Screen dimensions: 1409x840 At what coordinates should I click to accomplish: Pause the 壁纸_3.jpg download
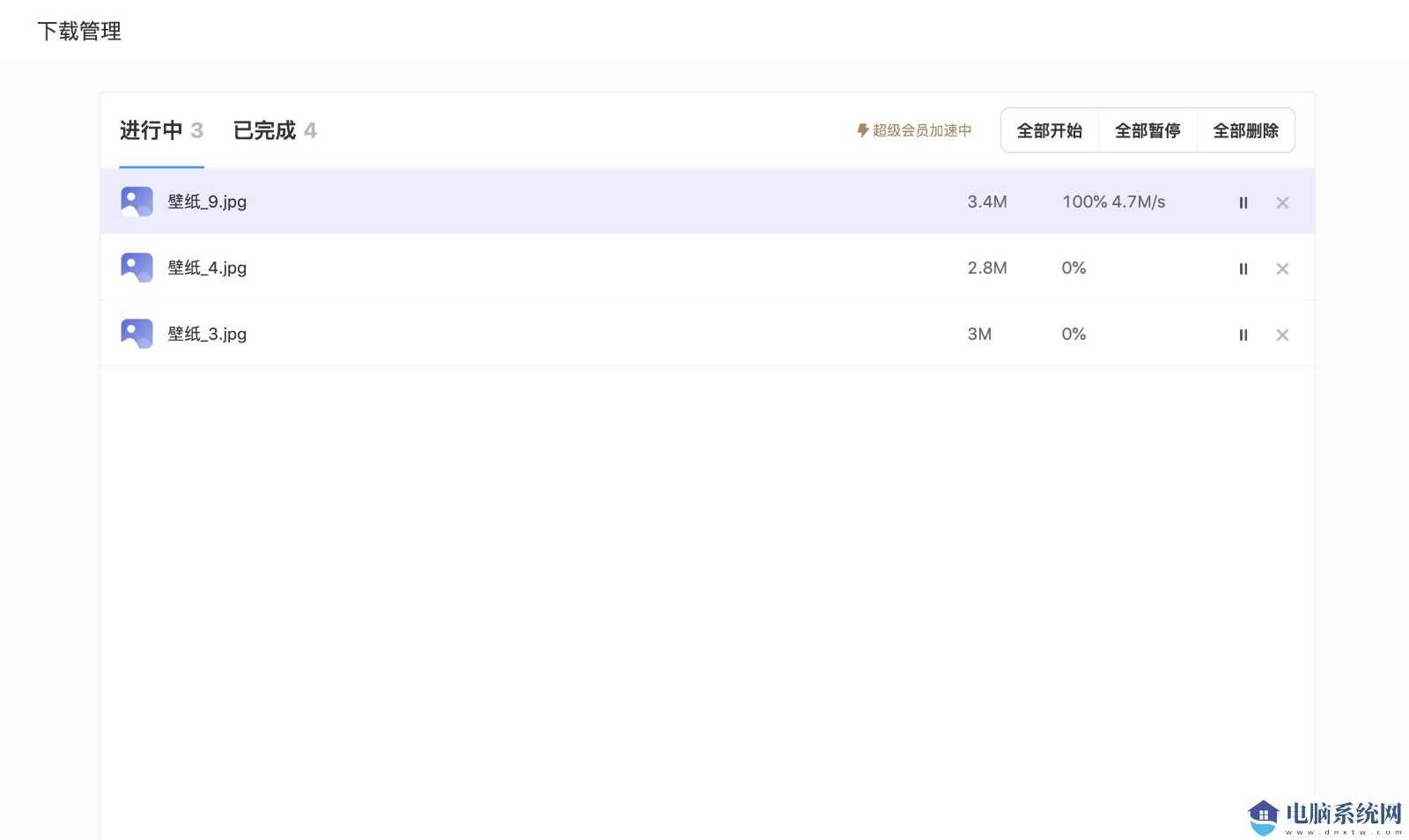[1243, 335]
